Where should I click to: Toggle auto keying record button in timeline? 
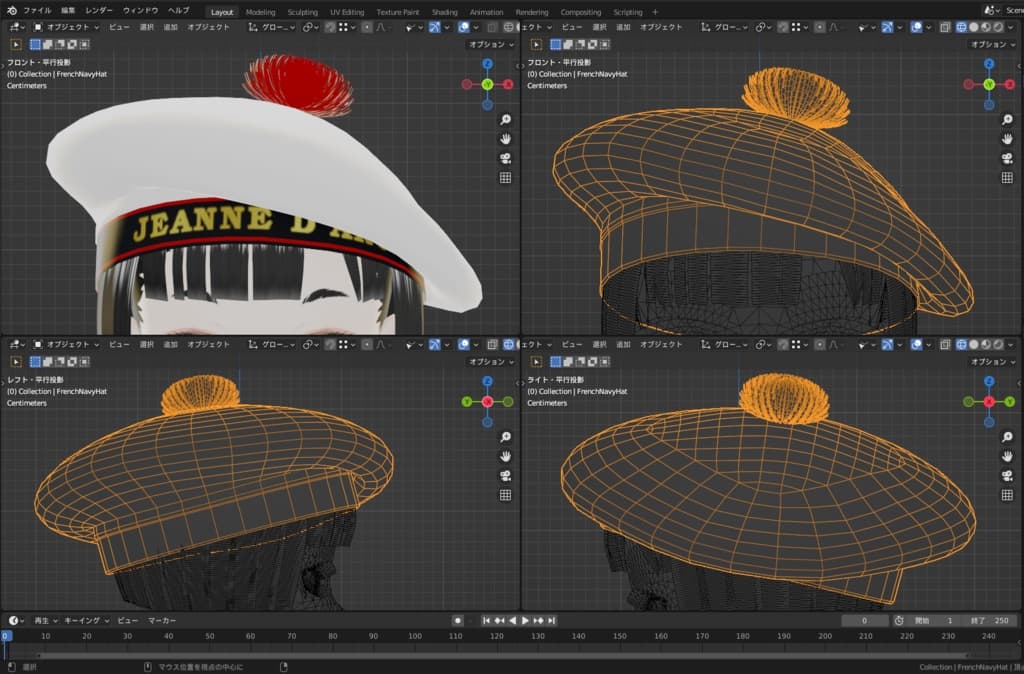coord(458,621)
